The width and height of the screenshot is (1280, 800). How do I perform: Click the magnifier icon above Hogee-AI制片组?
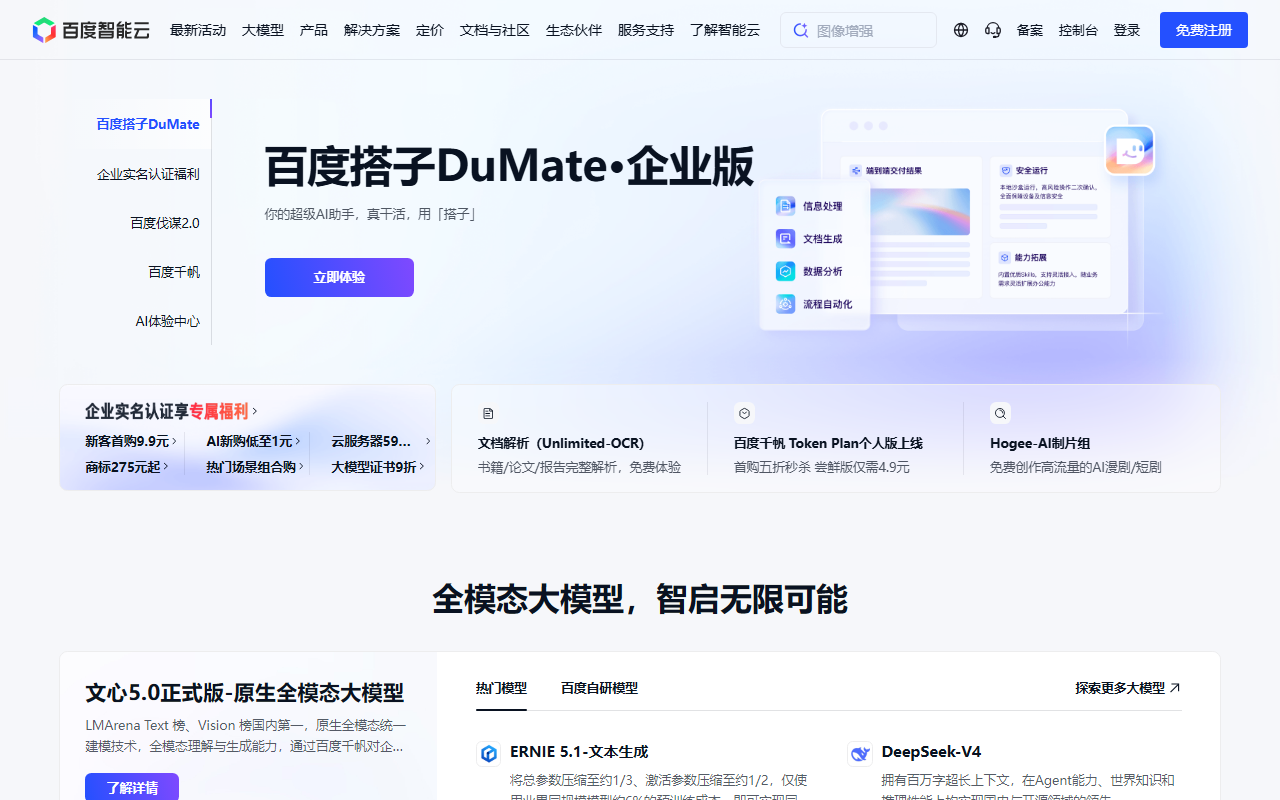(1000, 413)
